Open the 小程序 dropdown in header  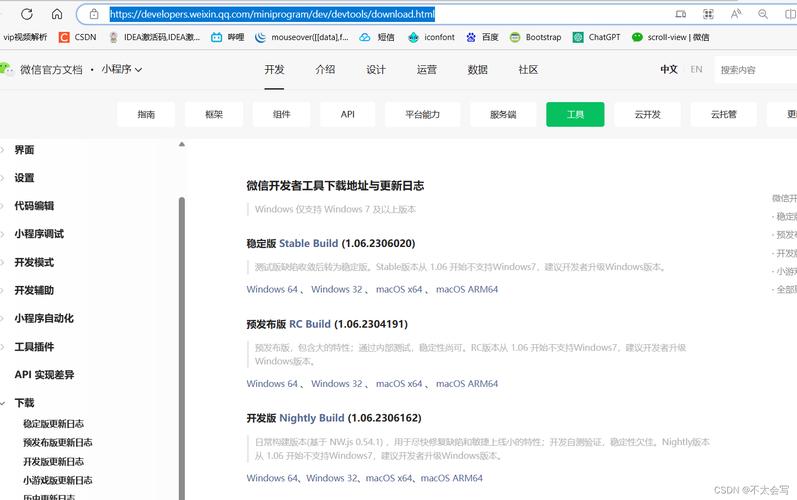(121, 69)
